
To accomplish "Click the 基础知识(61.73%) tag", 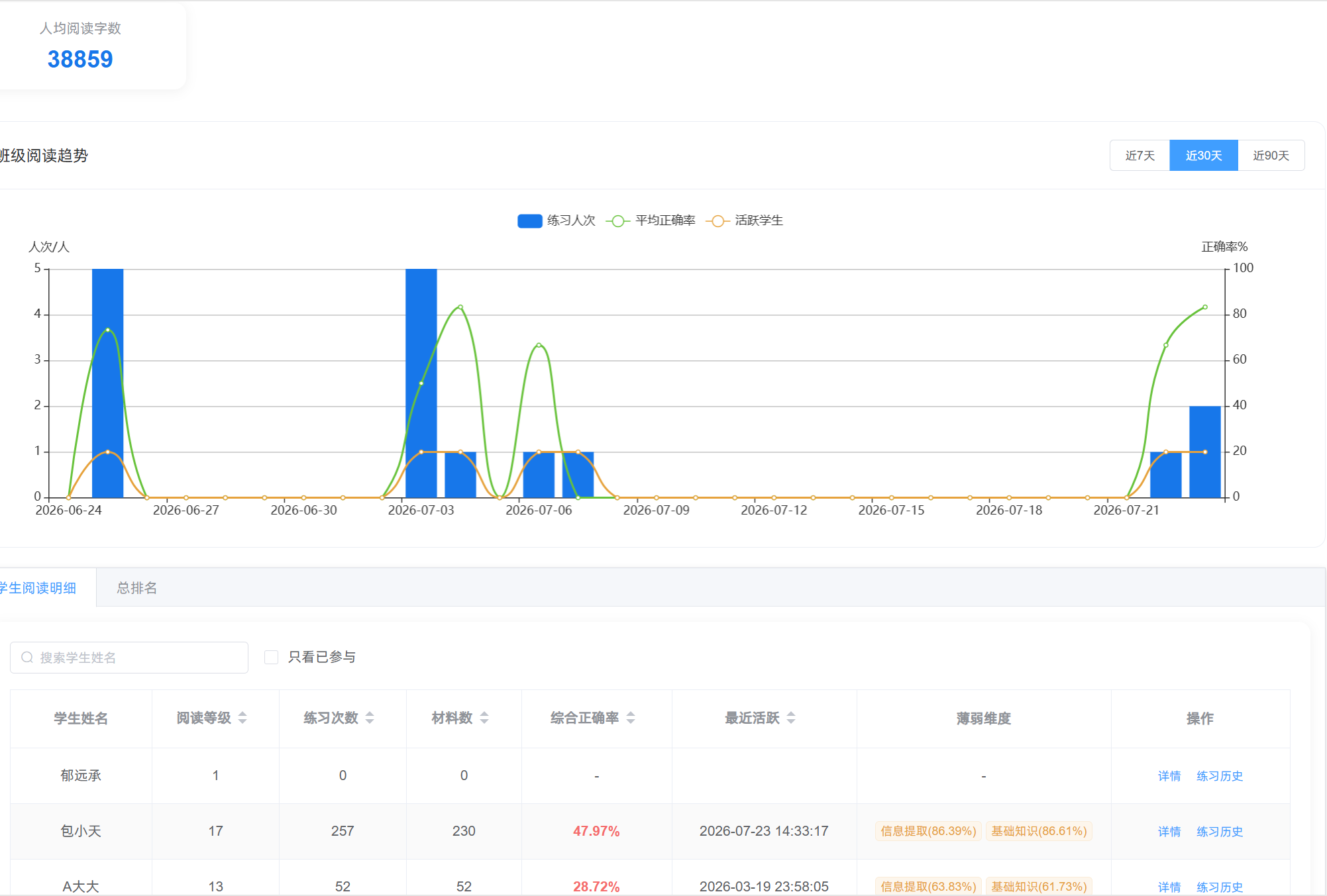I will pos(1039,887).
